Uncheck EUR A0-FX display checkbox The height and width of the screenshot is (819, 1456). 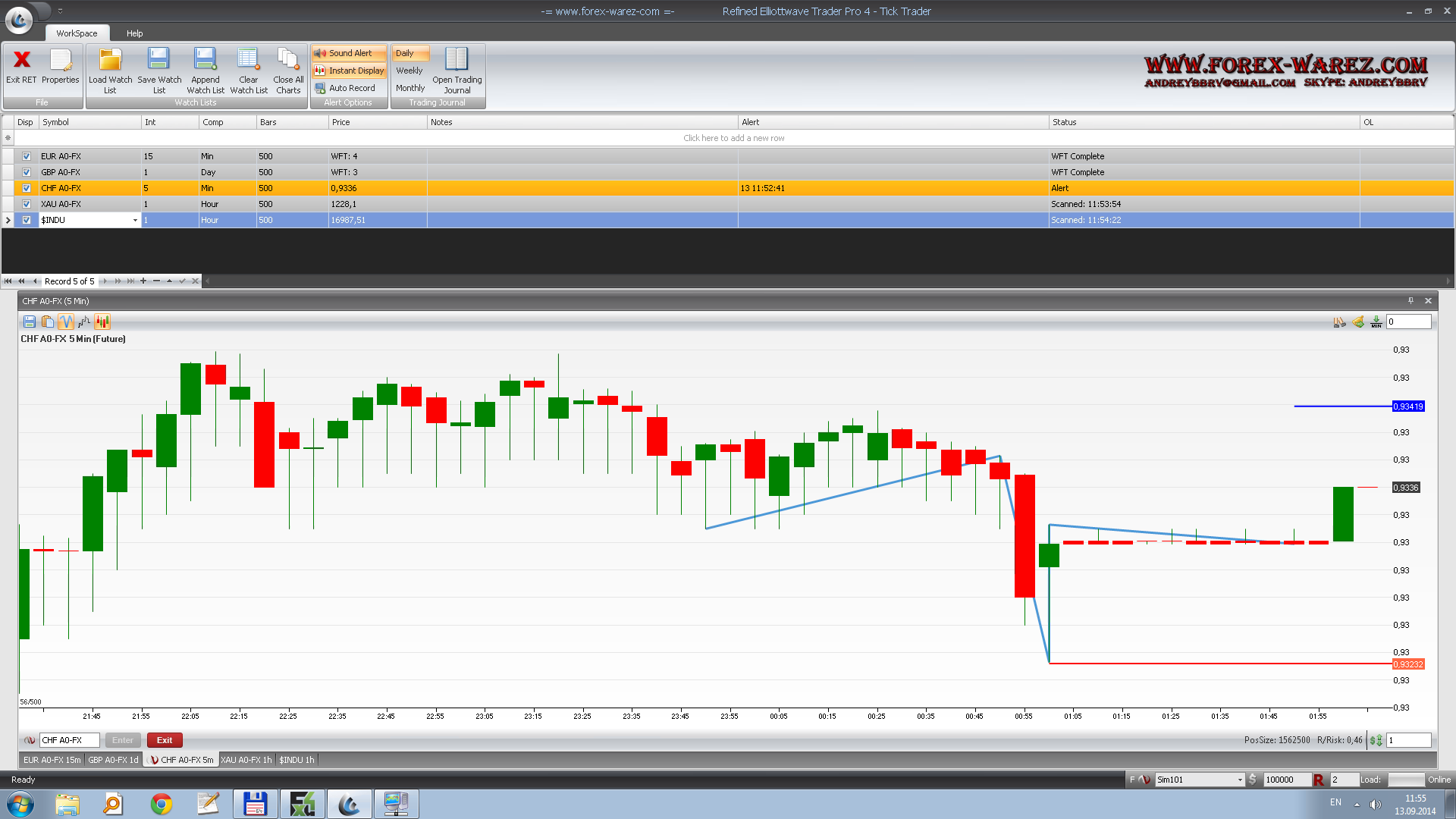tap(27, 156)
